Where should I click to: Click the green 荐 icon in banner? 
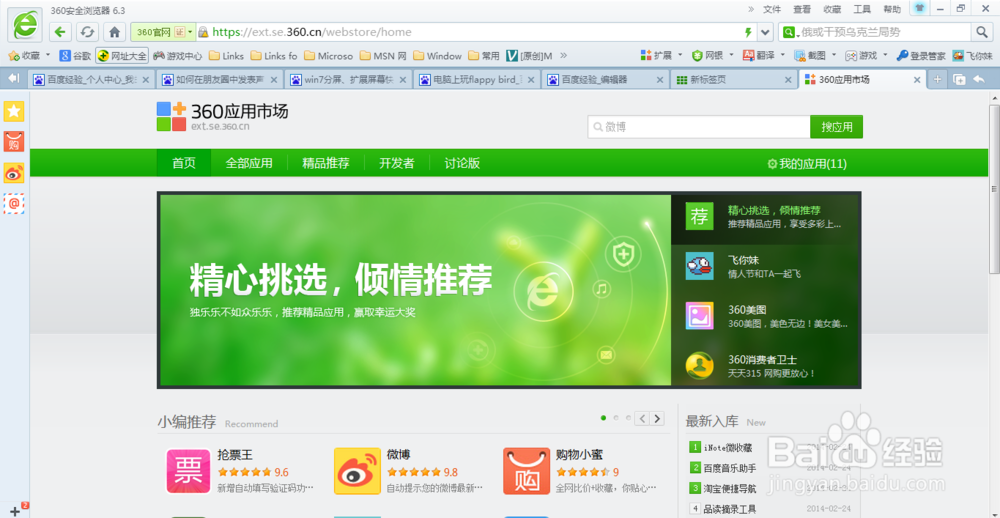(x=699, y=216)
